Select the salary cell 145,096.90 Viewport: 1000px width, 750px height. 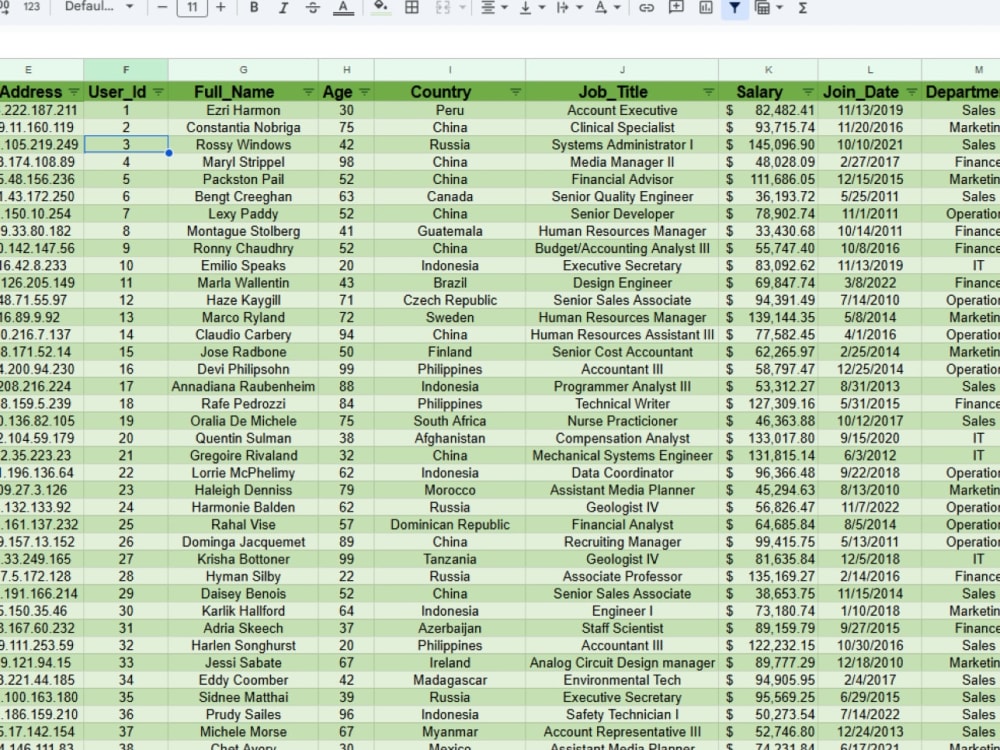point(768,145)
